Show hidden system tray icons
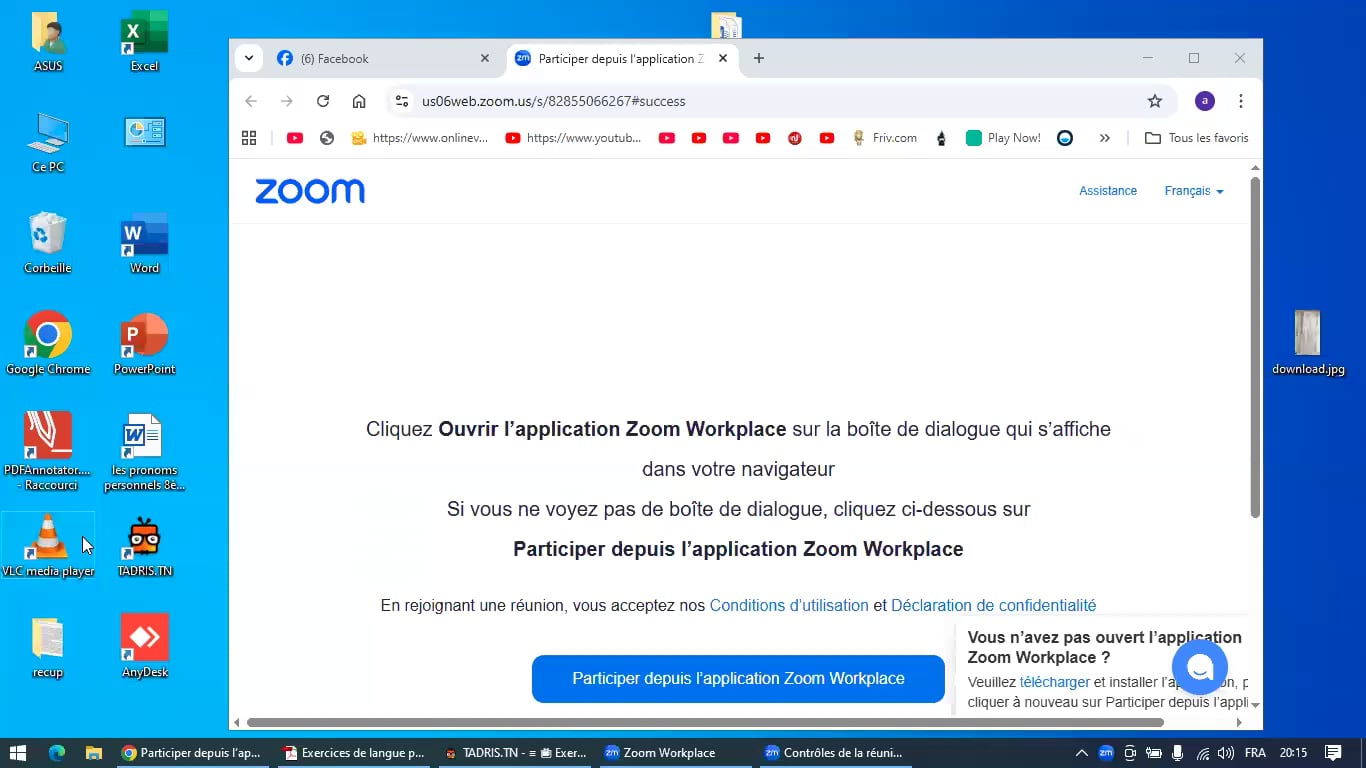1366x768 pixels. pos(1081,753)
